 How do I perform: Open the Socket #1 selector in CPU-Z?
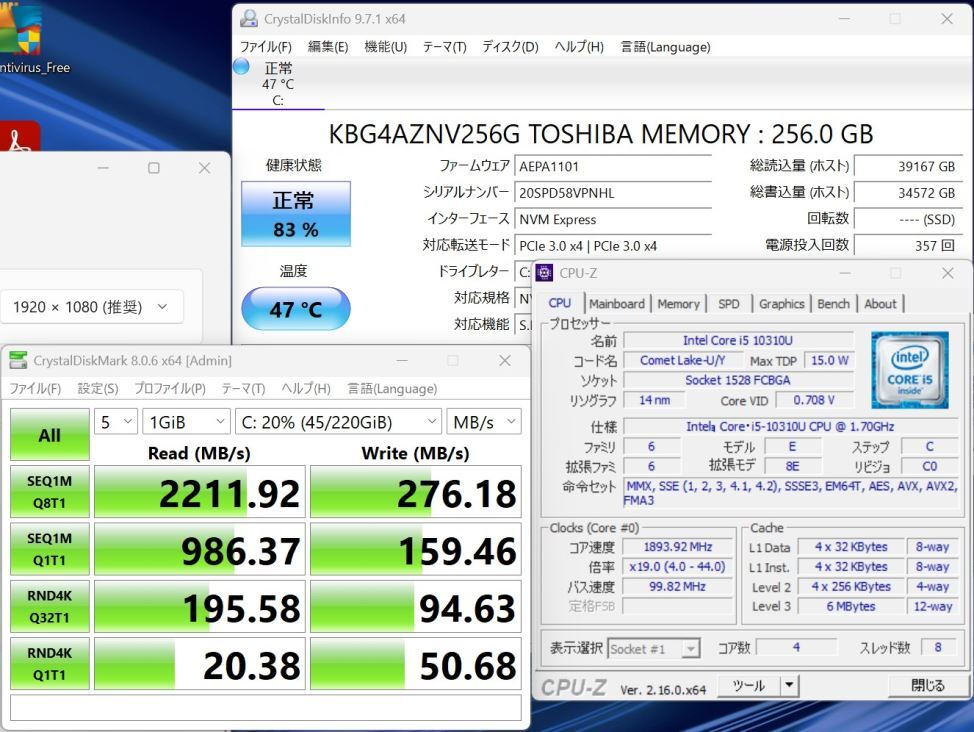[654, 648]
